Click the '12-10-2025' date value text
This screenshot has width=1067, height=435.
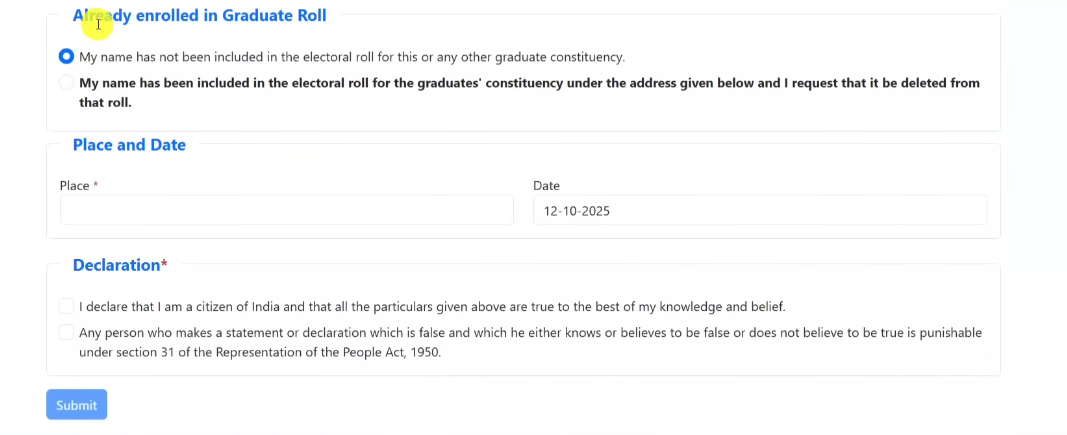[x=577, y=211]
